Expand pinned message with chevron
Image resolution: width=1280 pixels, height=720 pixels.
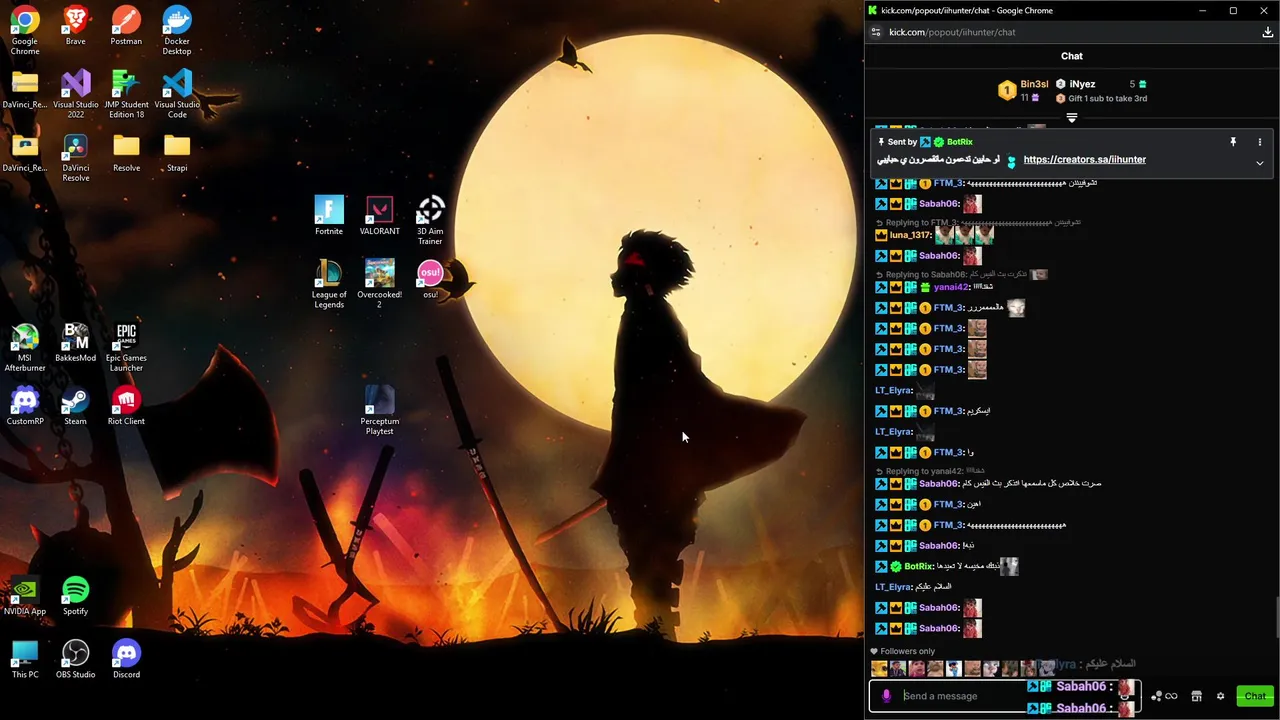[x=1259, y=162]
